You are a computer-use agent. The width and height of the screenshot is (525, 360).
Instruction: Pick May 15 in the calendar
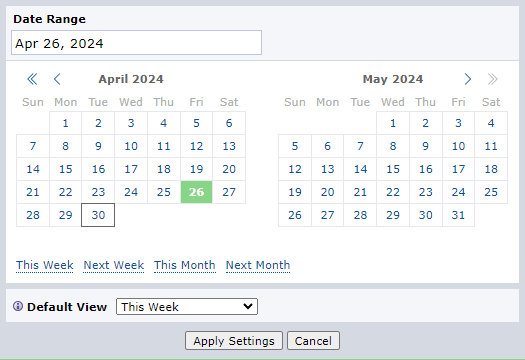(393, 169)
